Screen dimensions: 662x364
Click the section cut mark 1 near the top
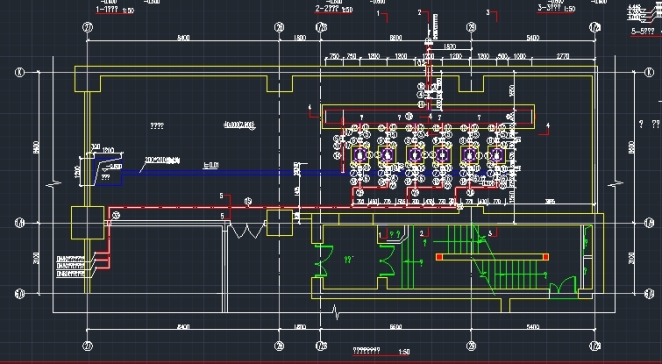pyautogui.click(x=383, y=16)
